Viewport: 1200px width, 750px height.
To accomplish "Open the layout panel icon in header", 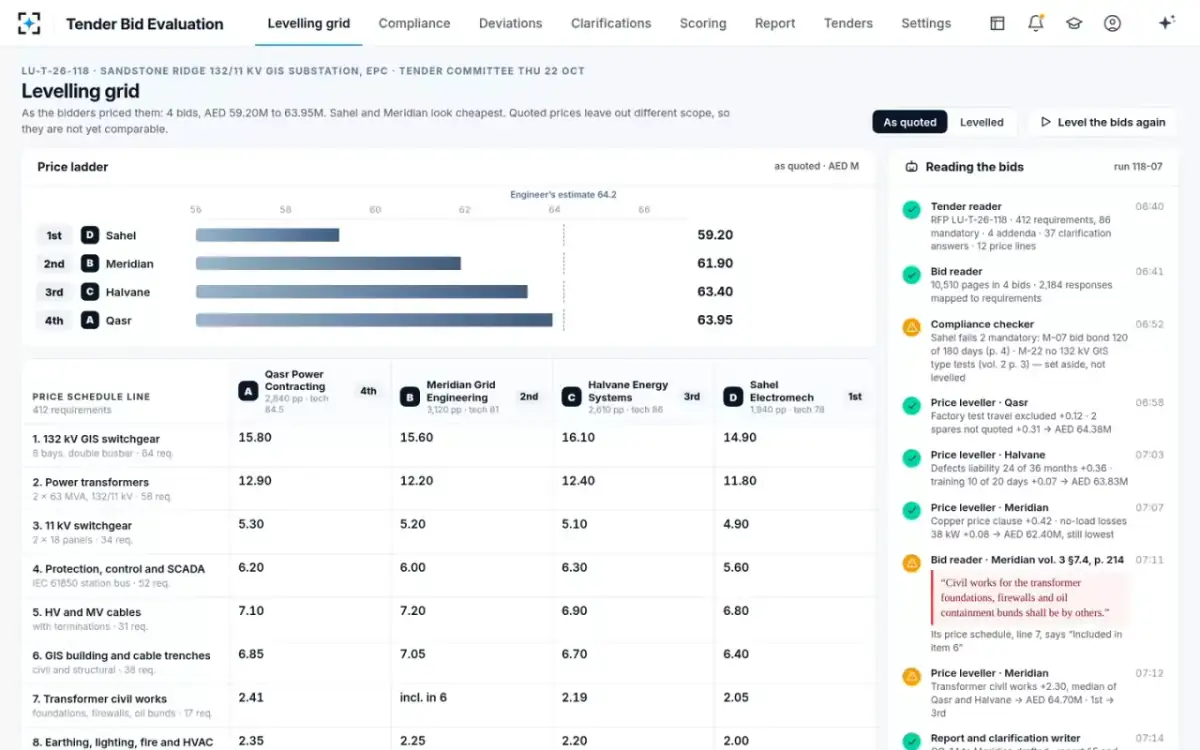I will pyautogui.click(x=997, y=23).
